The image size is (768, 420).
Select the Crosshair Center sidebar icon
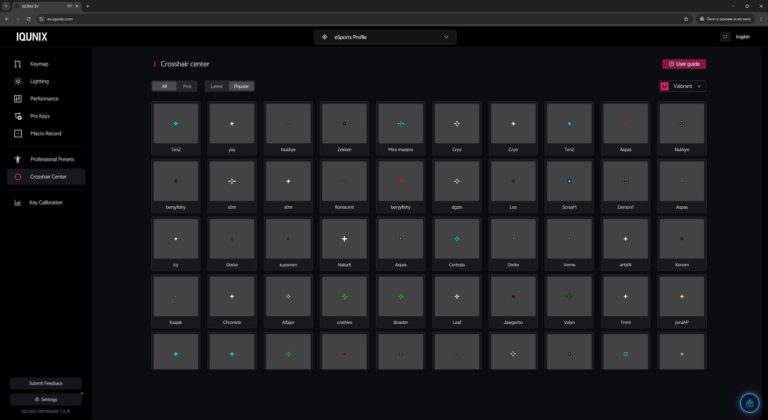(x=18, y=176)
